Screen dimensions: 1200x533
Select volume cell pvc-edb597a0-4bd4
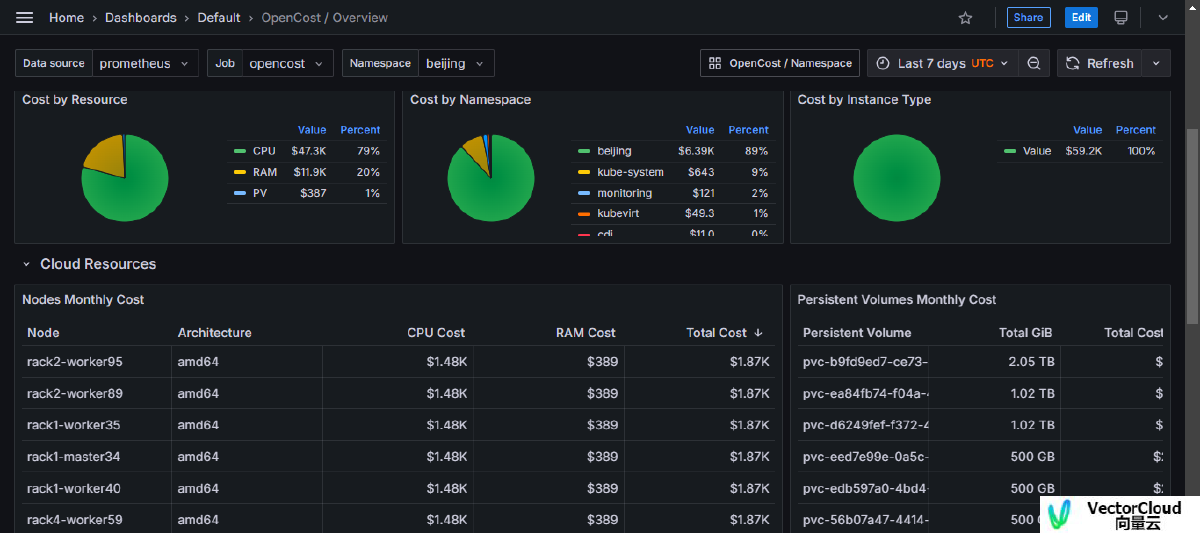coord(865,489)
